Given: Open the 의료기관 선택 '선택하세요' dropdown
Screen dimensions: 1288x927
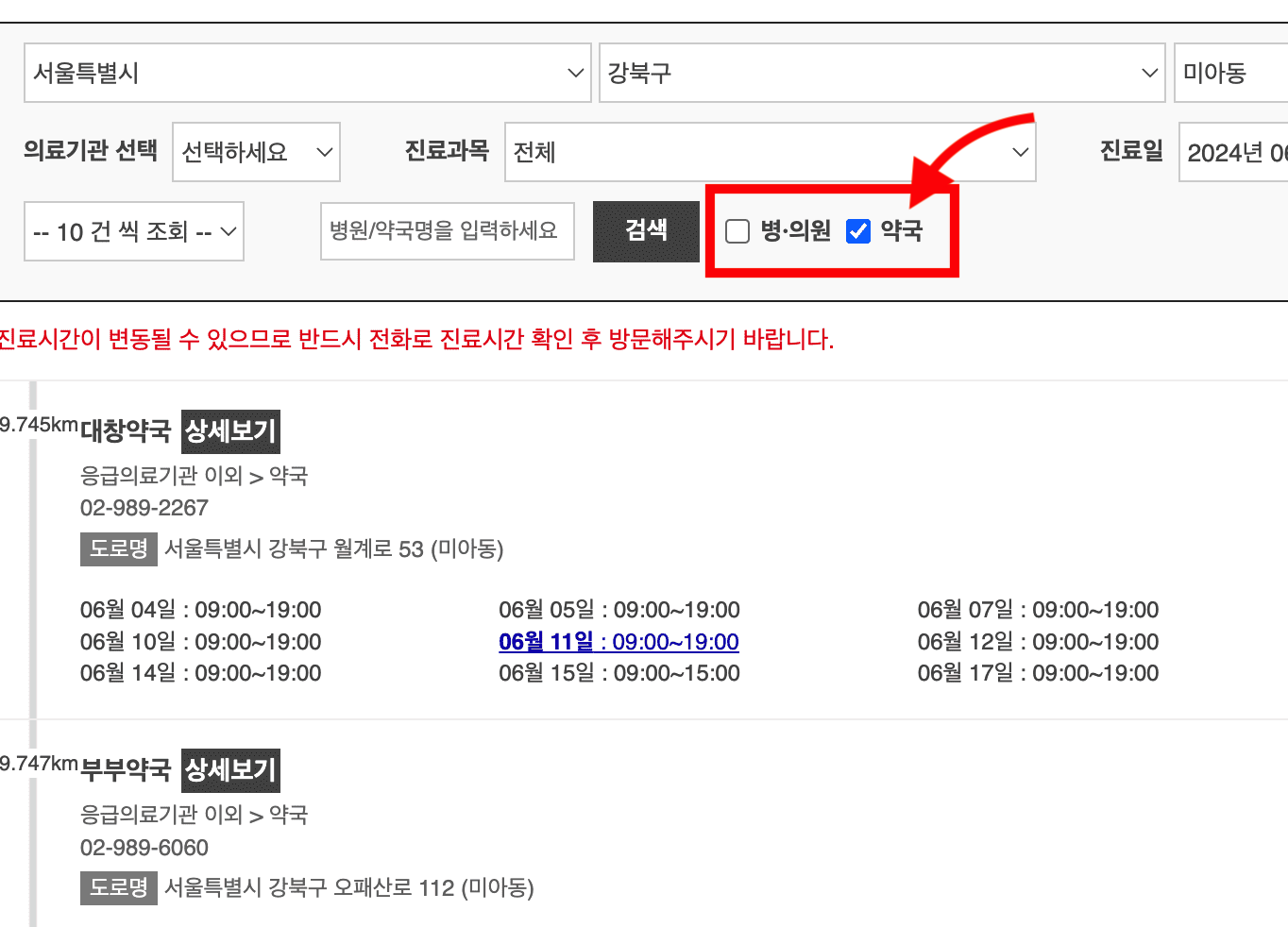Looking at the screenshot, I should coord(255,152).
